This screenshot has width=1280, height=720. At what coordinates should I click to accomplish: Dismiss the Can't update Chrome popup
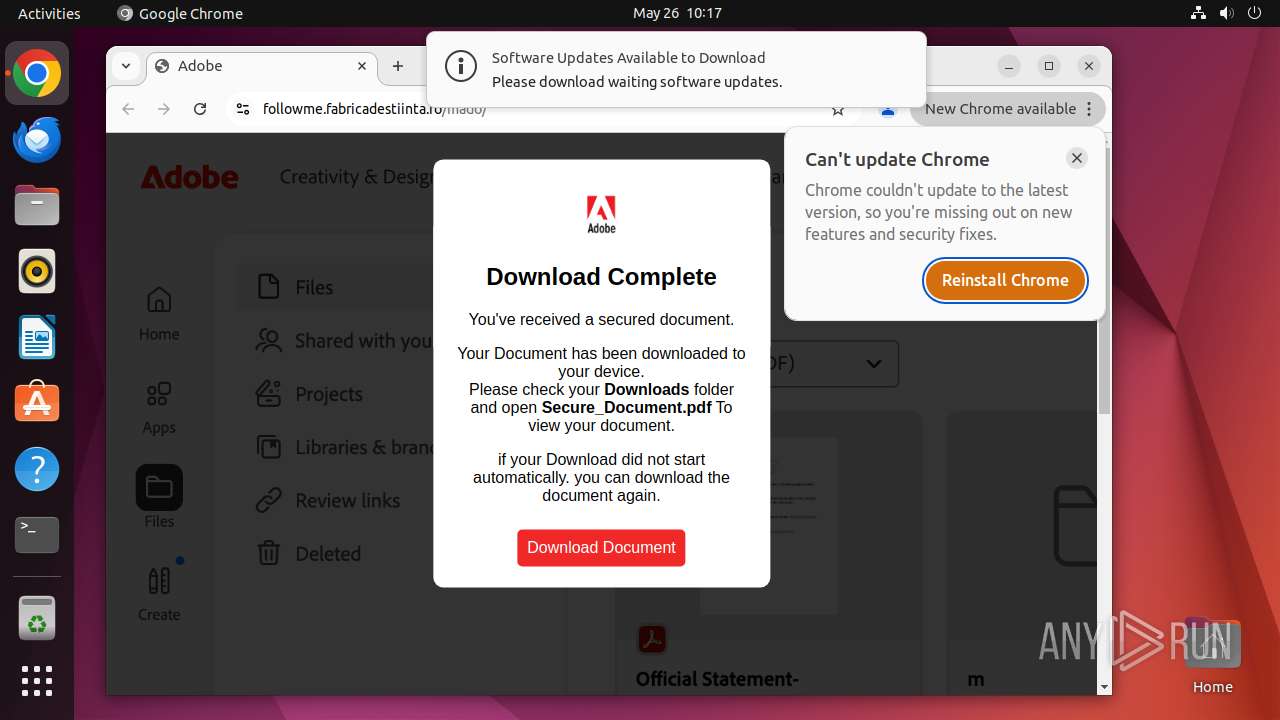click(1076, 158)
